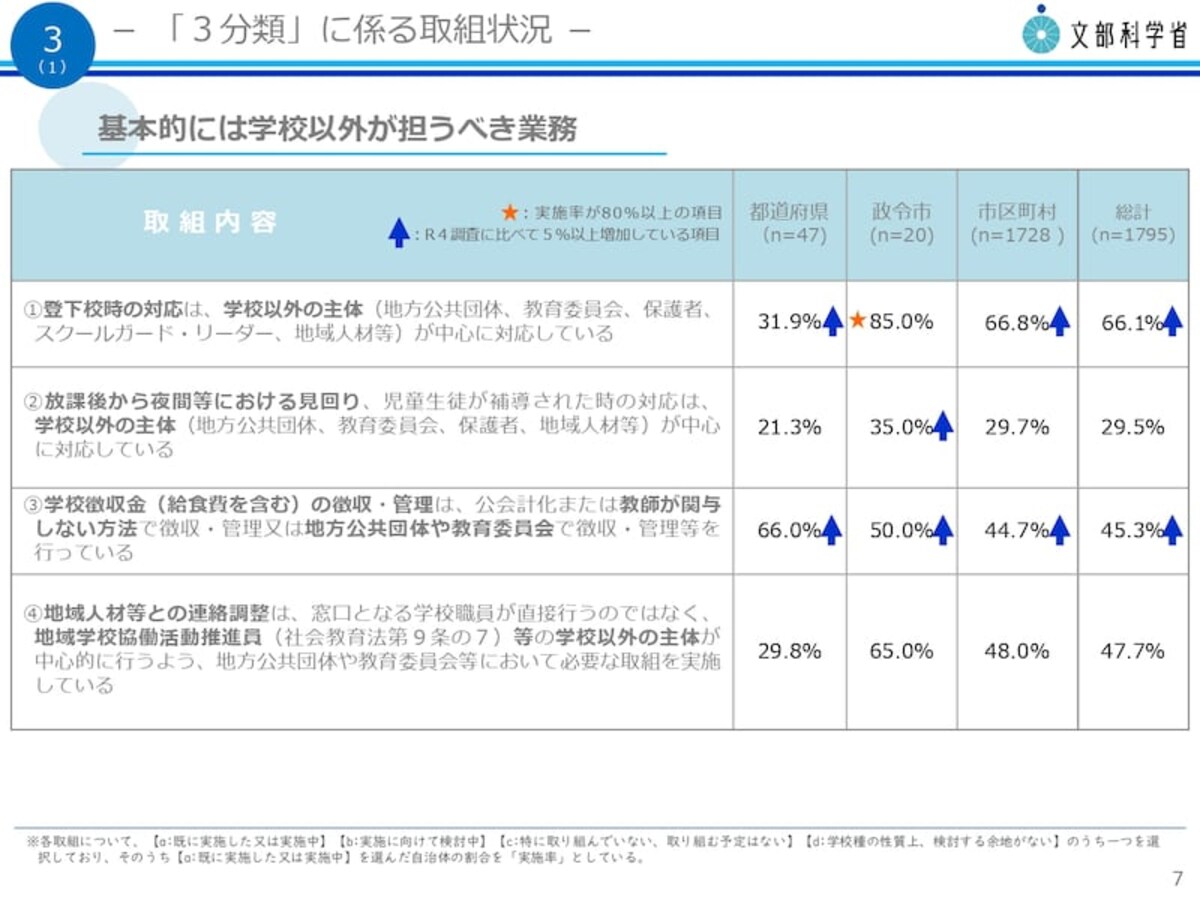The image size is (1200, 900).
Task: Click heading 基本的には学校以外が担うべき業務
Action: pos(337,129)
